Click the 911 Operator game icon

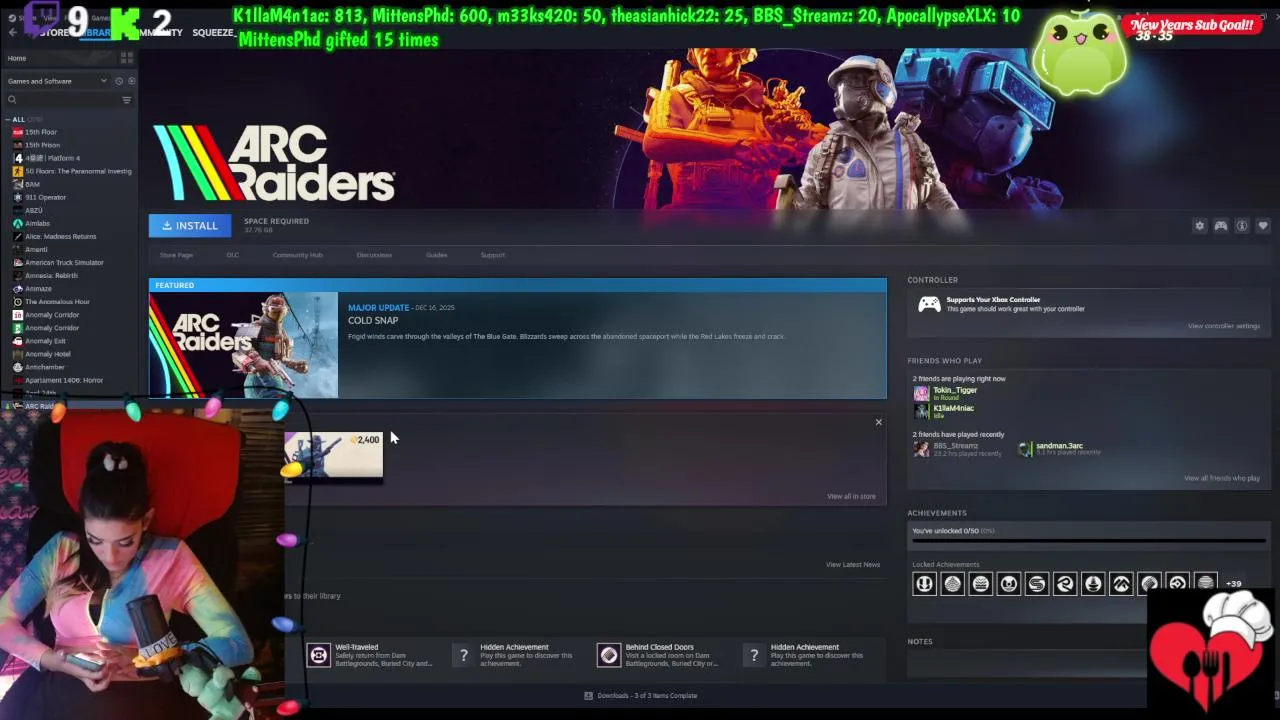pyautogui.click(x=17, y=197)
